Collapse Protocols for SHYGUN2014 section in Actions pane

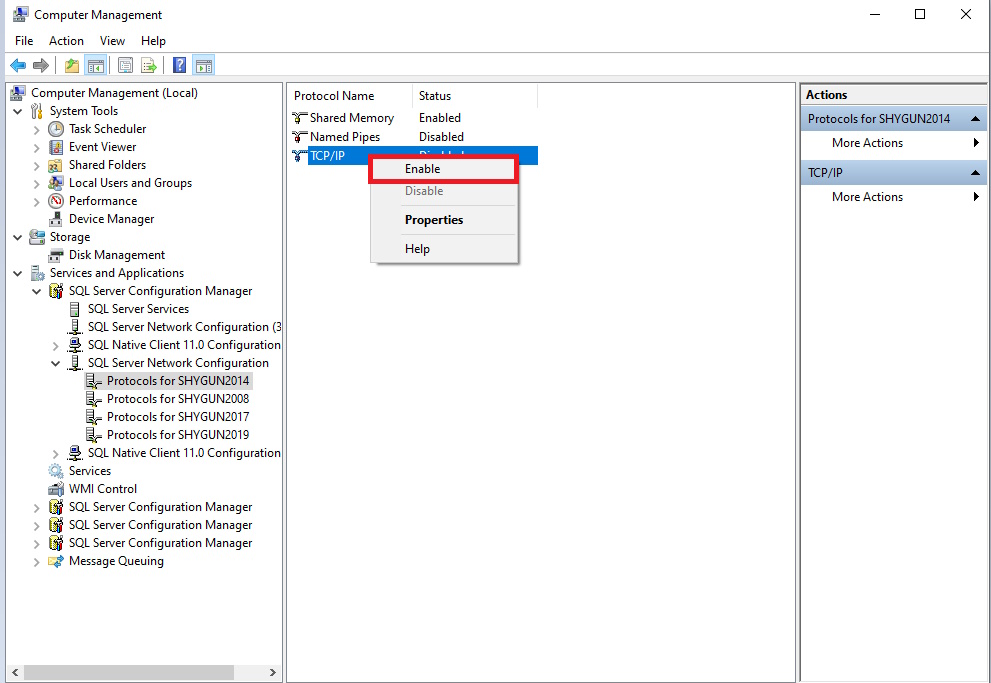[975, 119]
